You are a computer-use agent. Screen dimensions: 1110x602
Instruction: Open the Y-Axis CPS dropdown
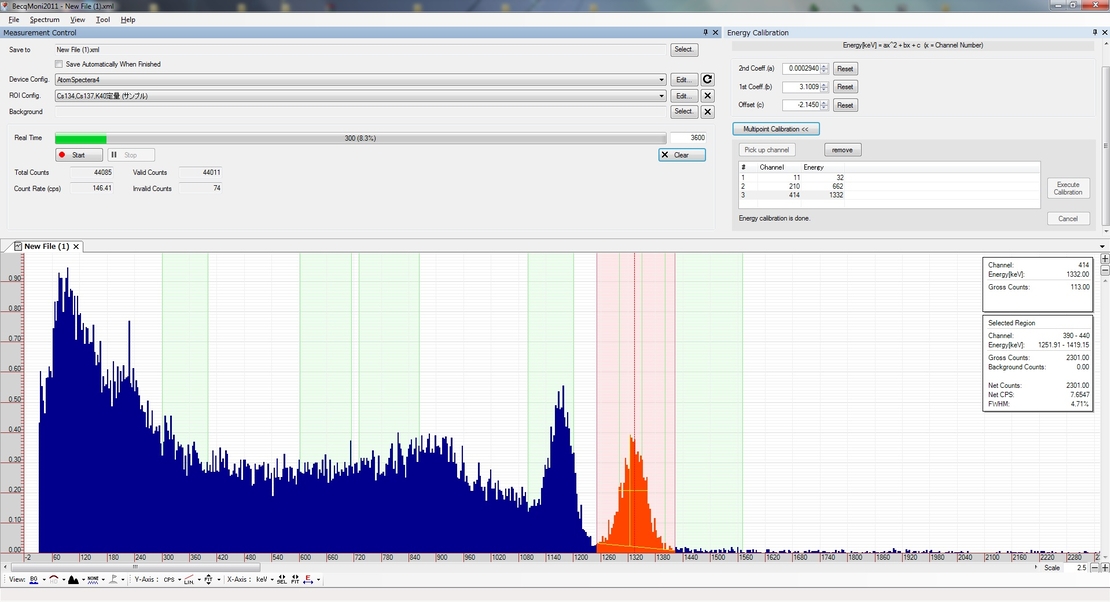coord(172,579)
